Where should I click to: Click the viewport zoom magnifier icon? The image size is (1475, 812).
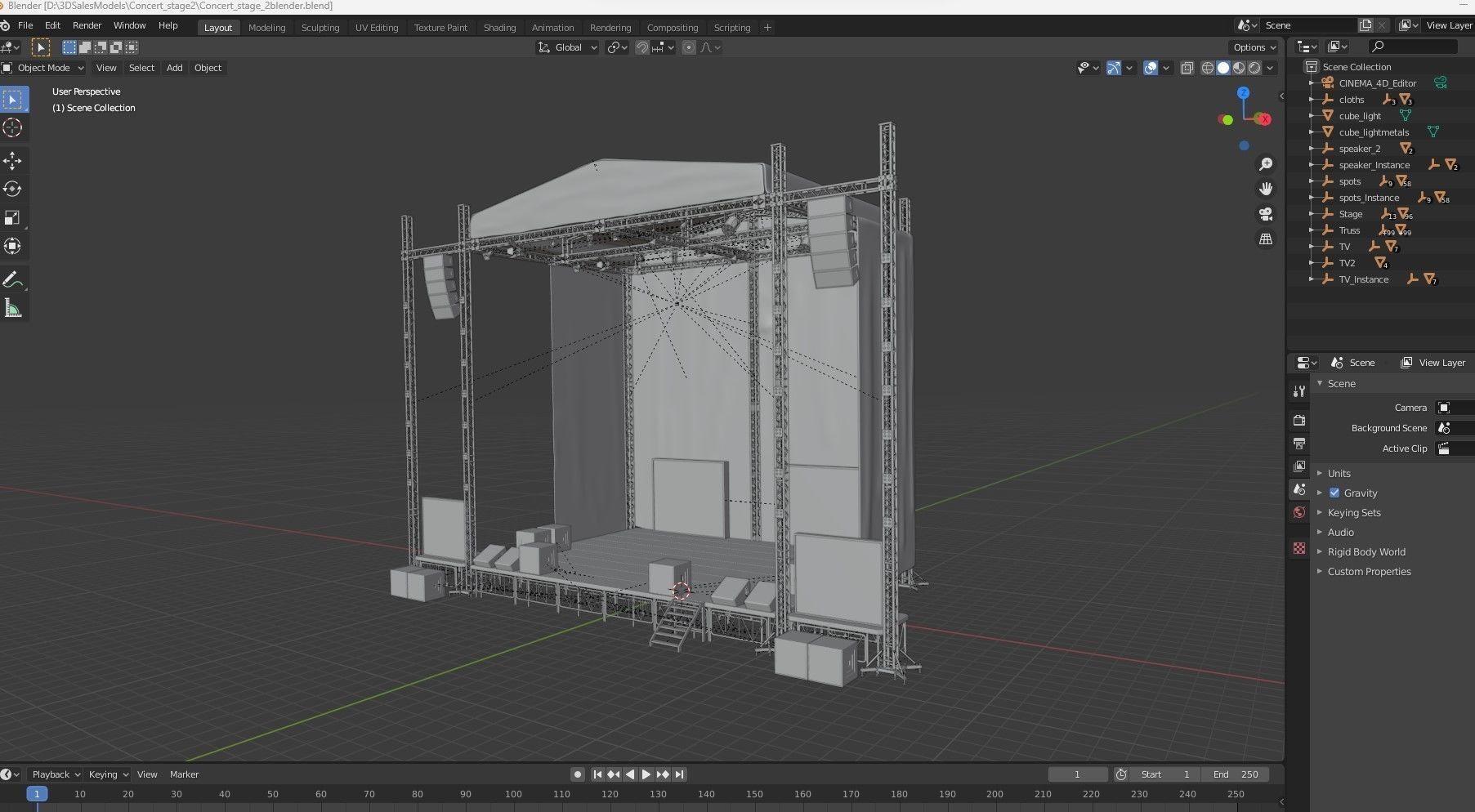tap(1266, 164)
